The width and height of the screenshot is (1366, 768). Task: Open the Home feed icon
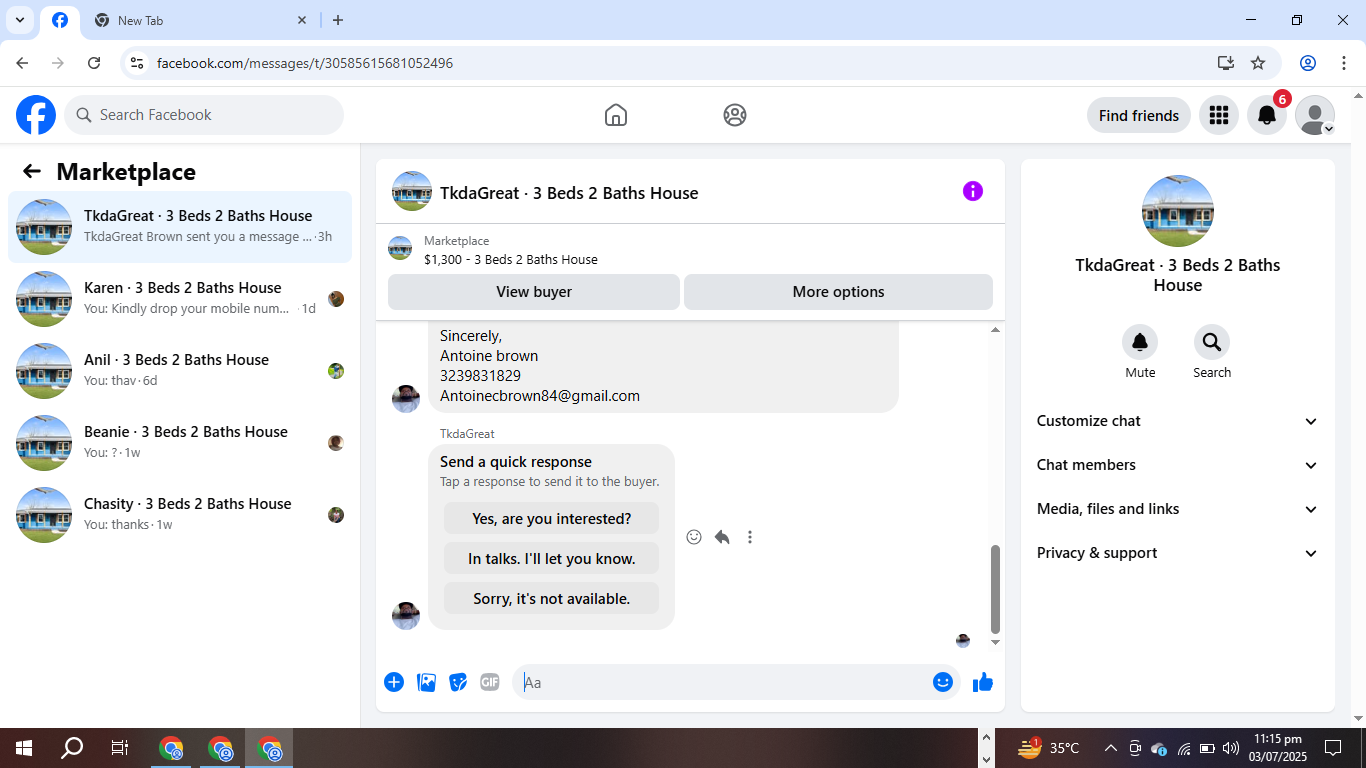pyautogui.click(x=616, y=115)
